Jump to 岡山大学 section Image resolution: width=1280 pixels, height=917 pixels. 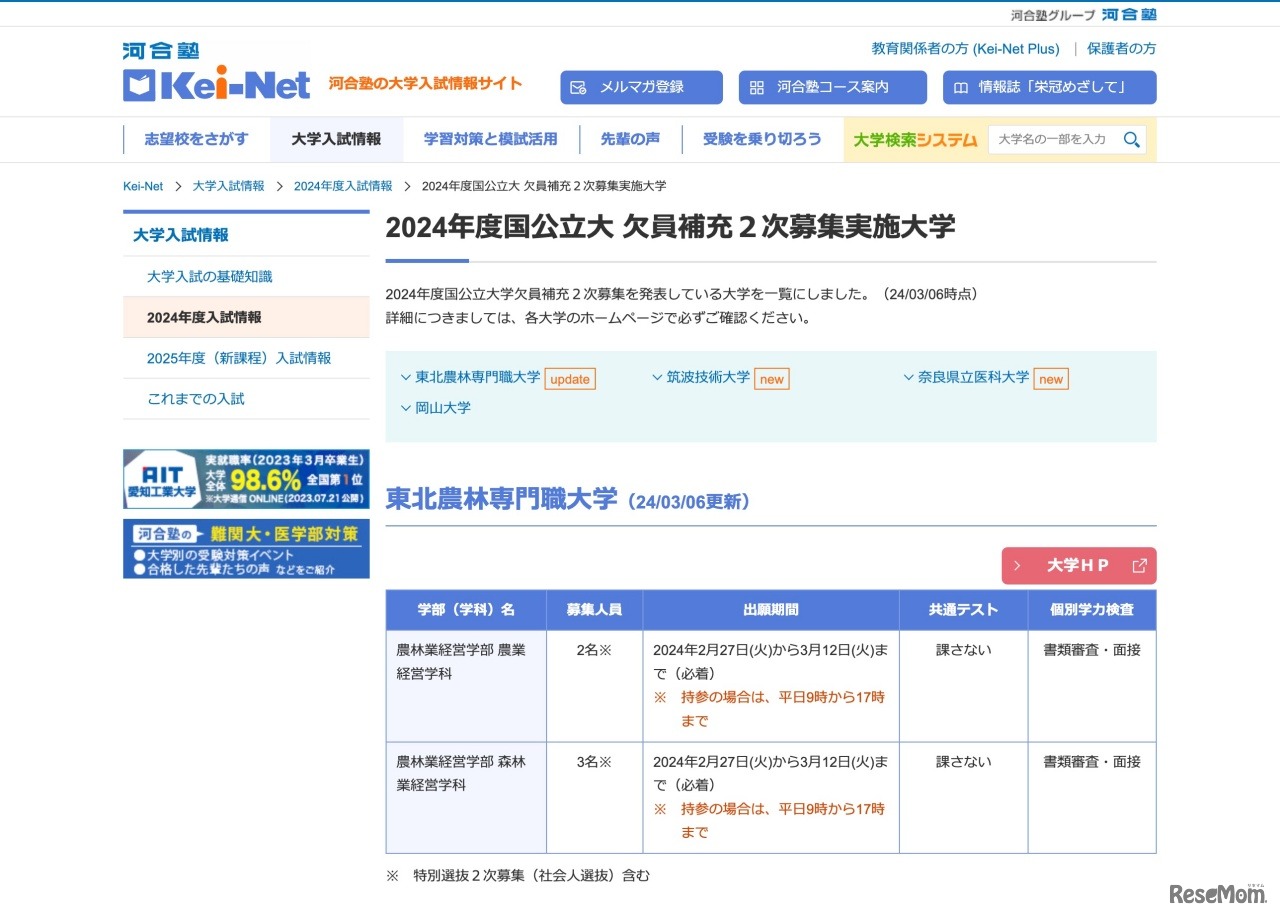(442, 408)
